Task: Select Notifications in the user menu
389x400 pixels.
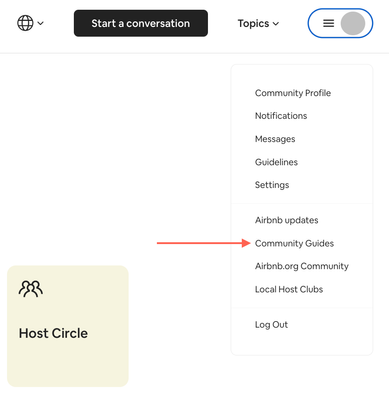Action: click(x=281, y=116)
